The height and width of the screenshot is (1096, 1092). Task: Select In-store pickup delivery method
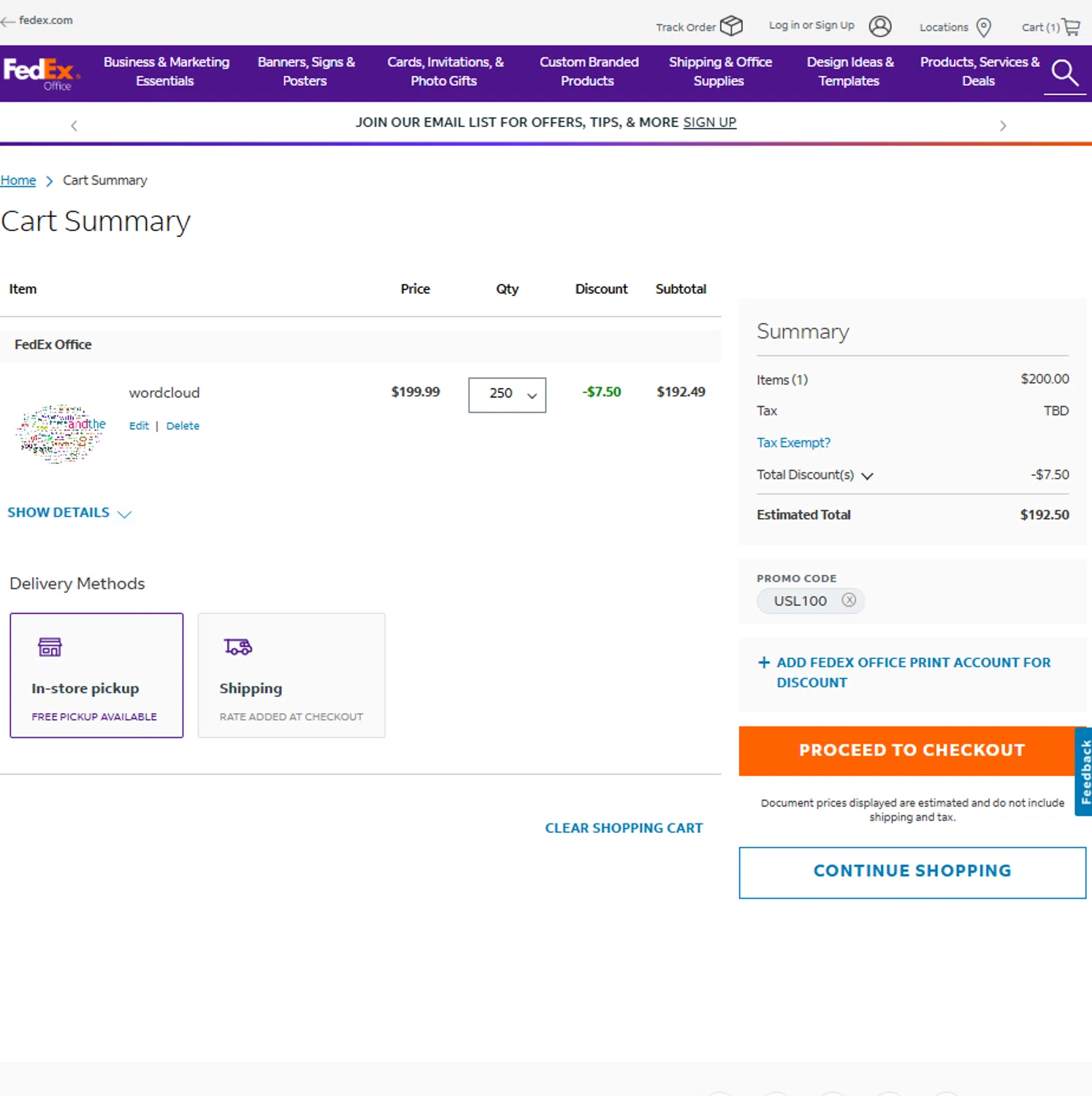[96, 675]
